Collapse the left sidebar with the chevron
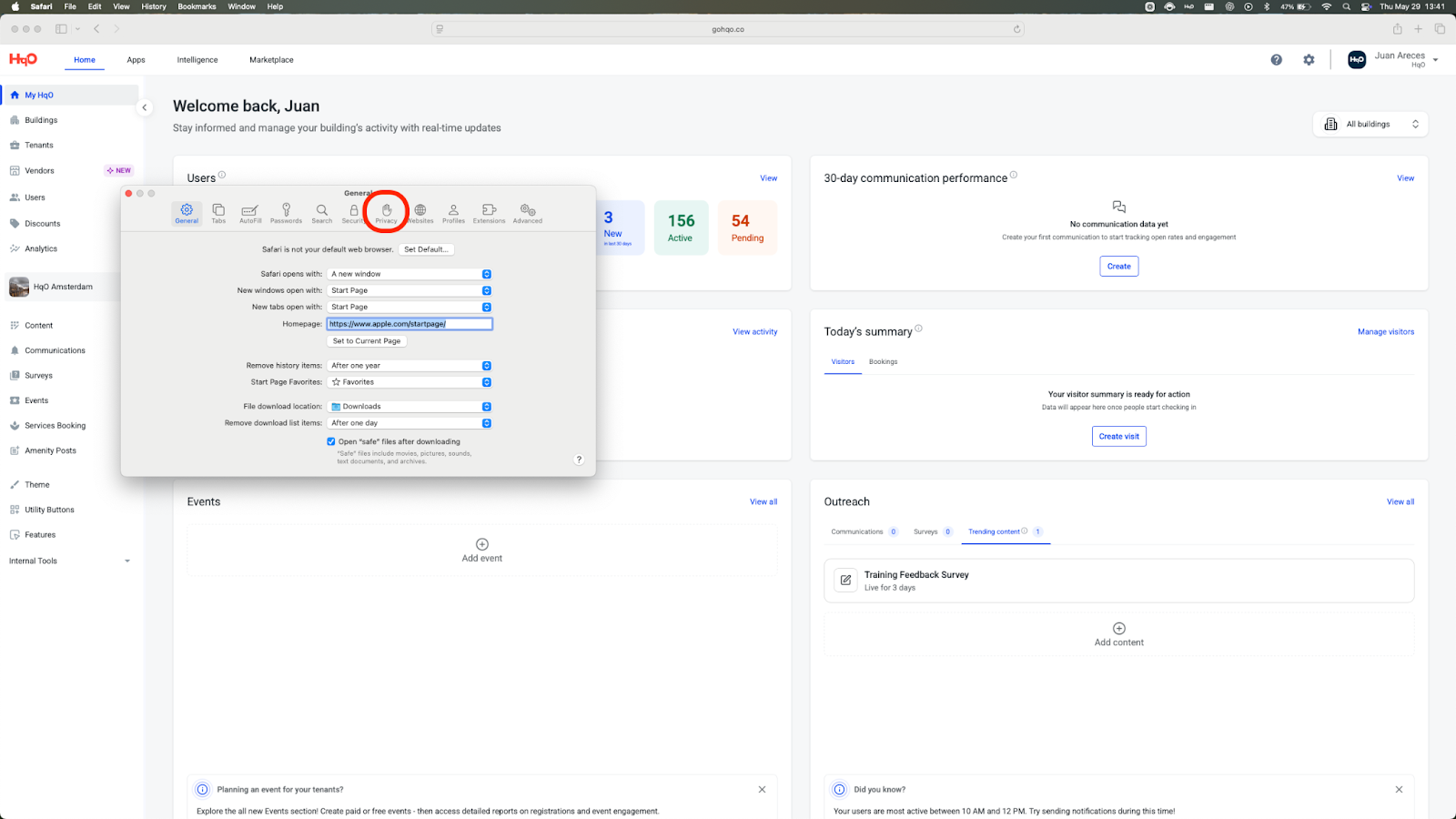Image resolution: width=1456 pixels, height=819 pixels. (144, 107)
